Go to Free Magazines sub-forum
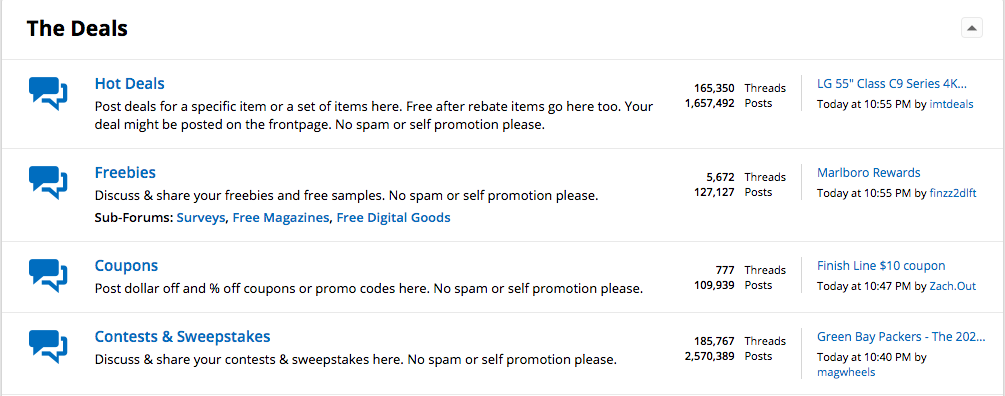Screen dimensions: 1005x396 281,218
